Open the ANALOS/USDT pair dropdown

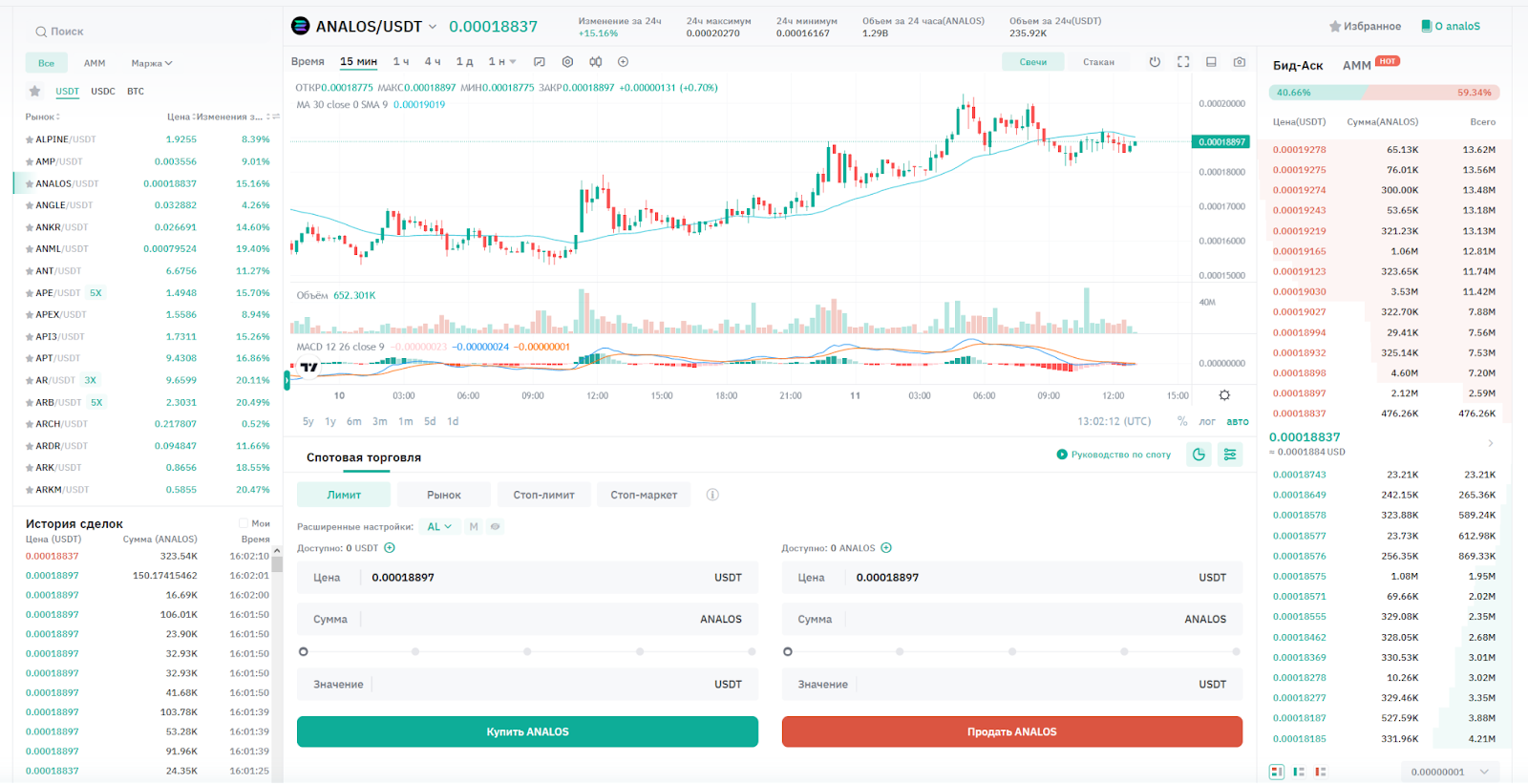point(433,27)
